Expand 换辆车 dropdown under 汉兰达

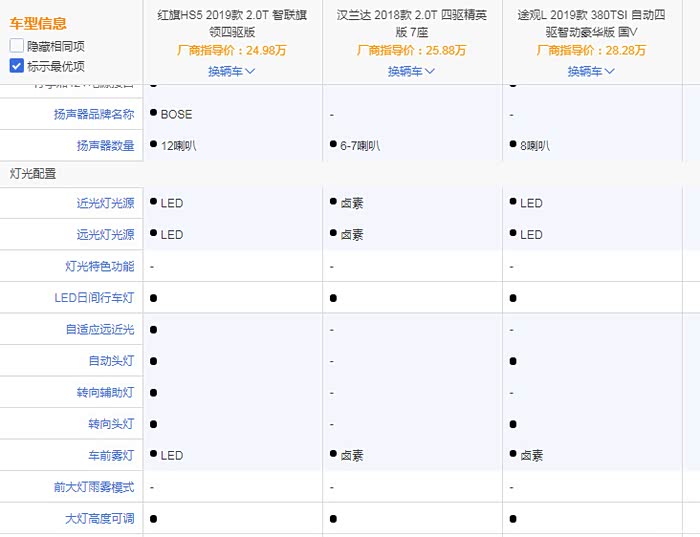click(x=412, y=71)
